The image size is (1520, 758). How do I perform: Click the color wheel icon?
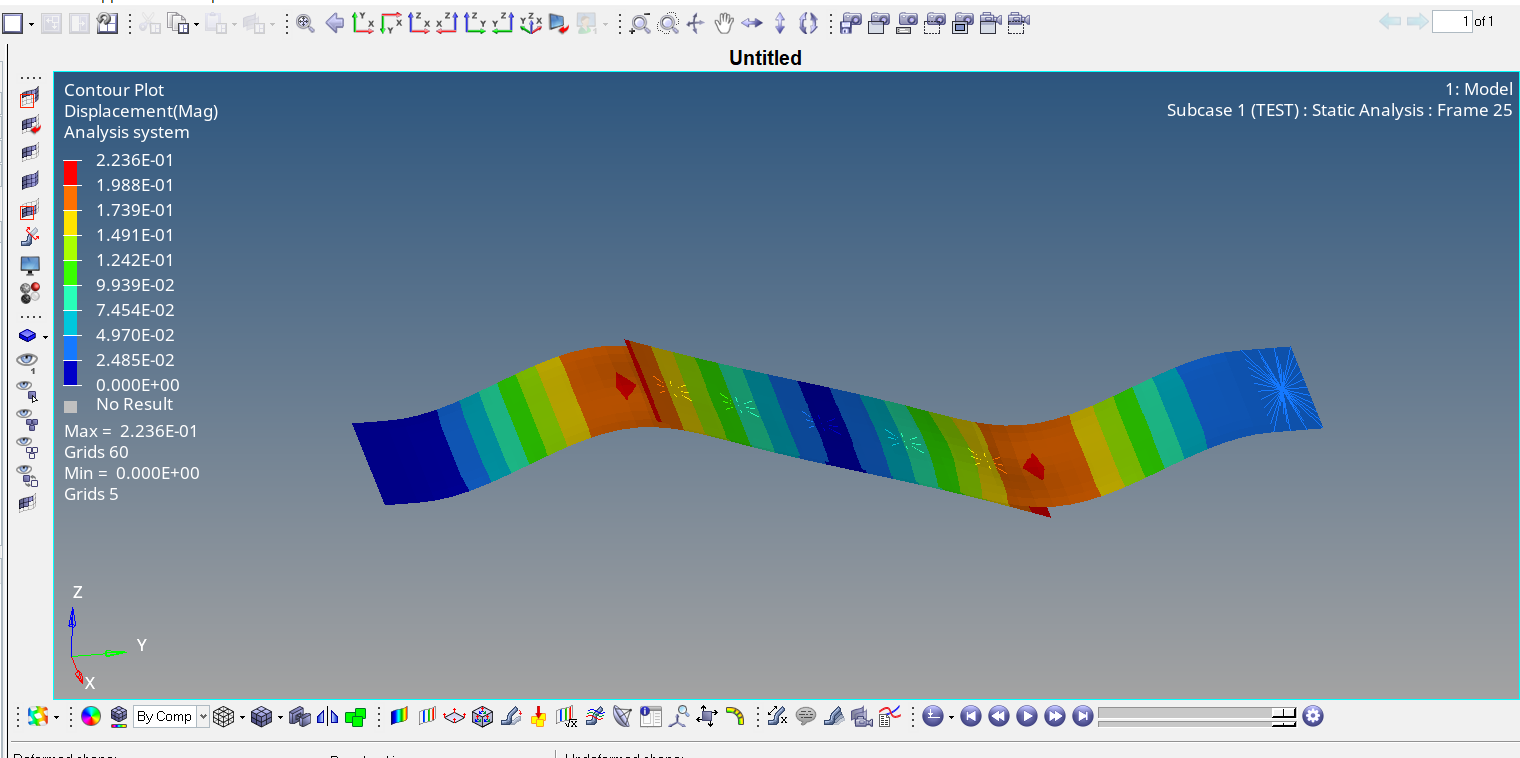coord(90,716)
